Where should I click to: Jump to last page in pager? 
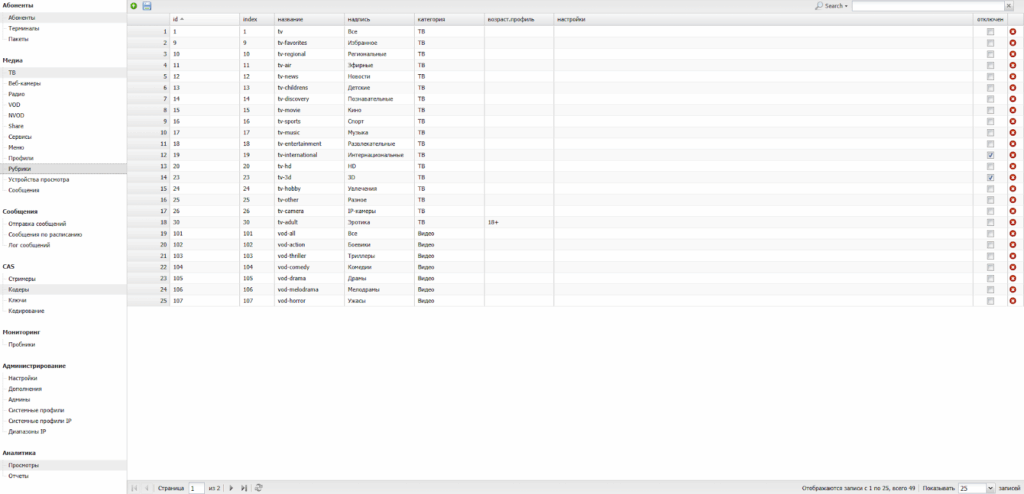[x=244, y=487]
